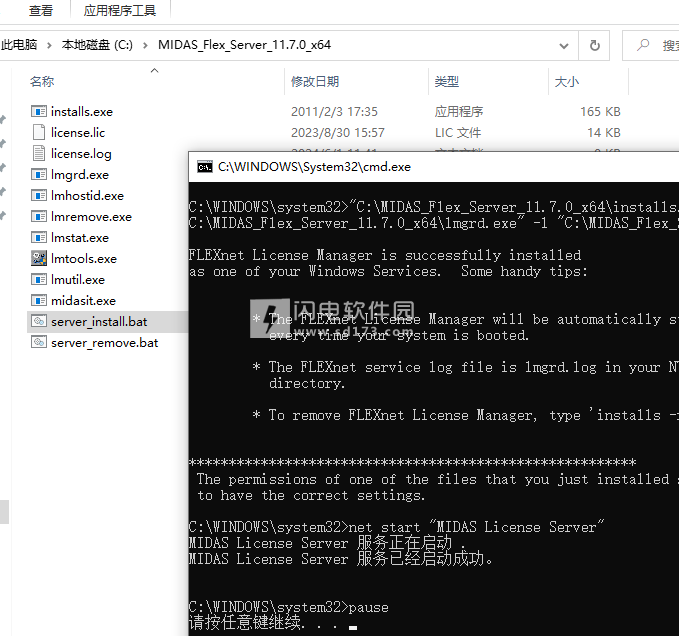679x636 pixels.
Task: Click the installs.exe file icon
Action: pyautogui.click(x=39, y=112)
